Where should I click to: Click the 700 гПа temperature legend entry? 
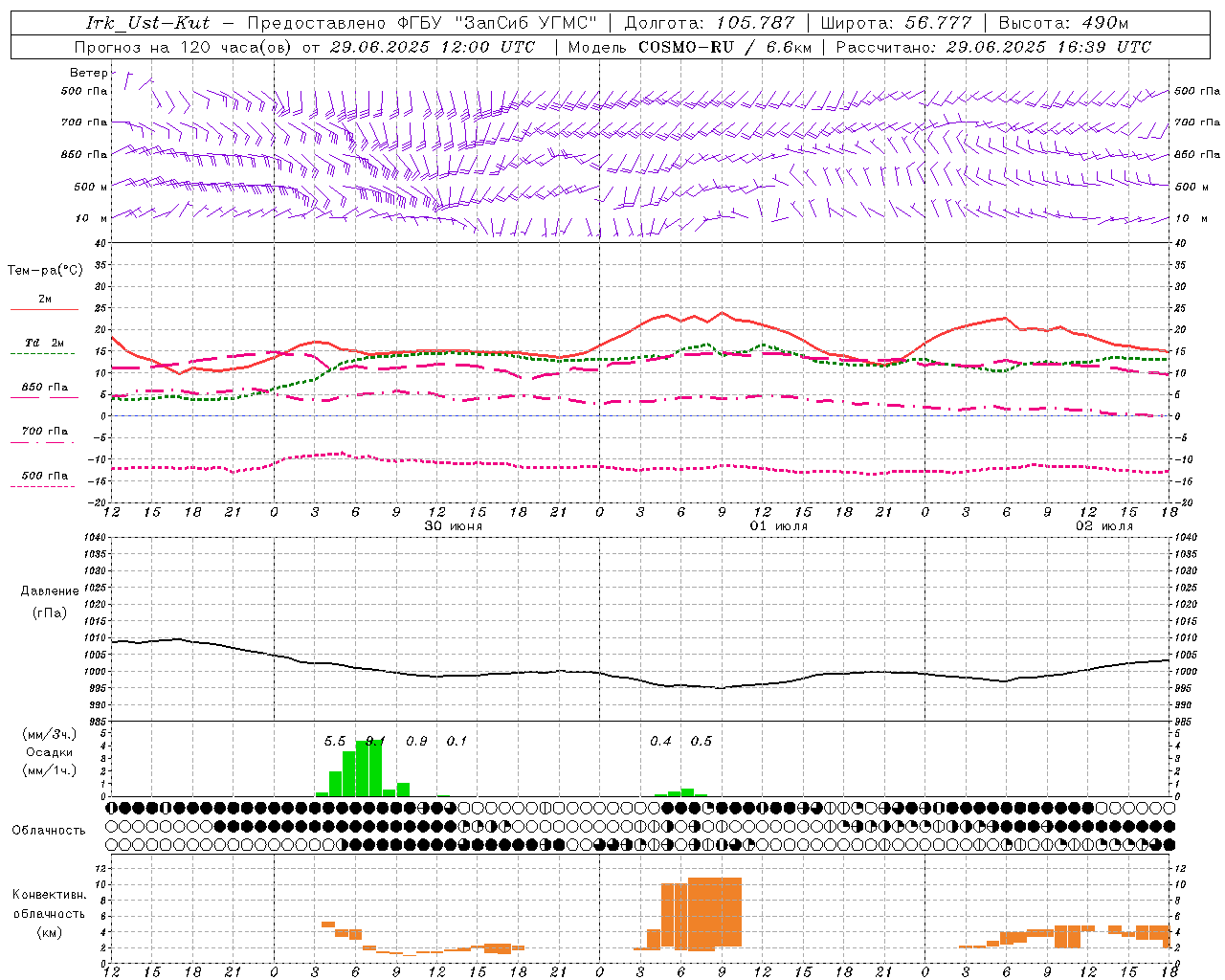tap(44, 432)
